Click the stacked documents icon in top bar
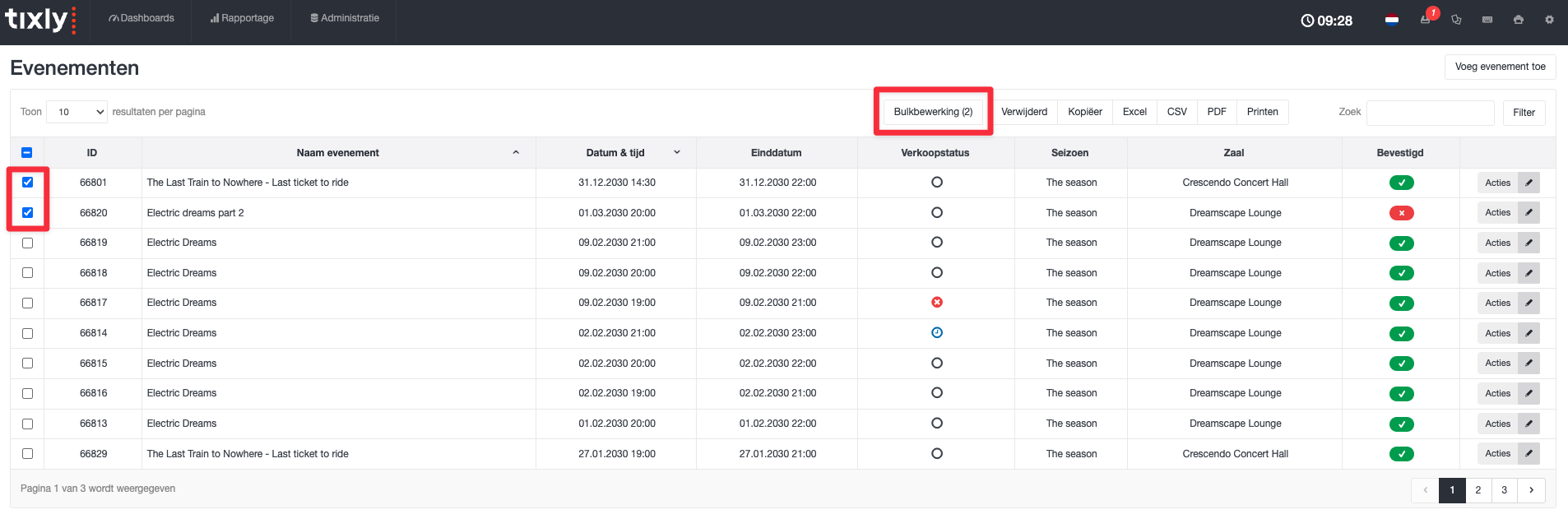Image resolution: width=1568 pixels, height=528 pixels. coord(1456,20)
